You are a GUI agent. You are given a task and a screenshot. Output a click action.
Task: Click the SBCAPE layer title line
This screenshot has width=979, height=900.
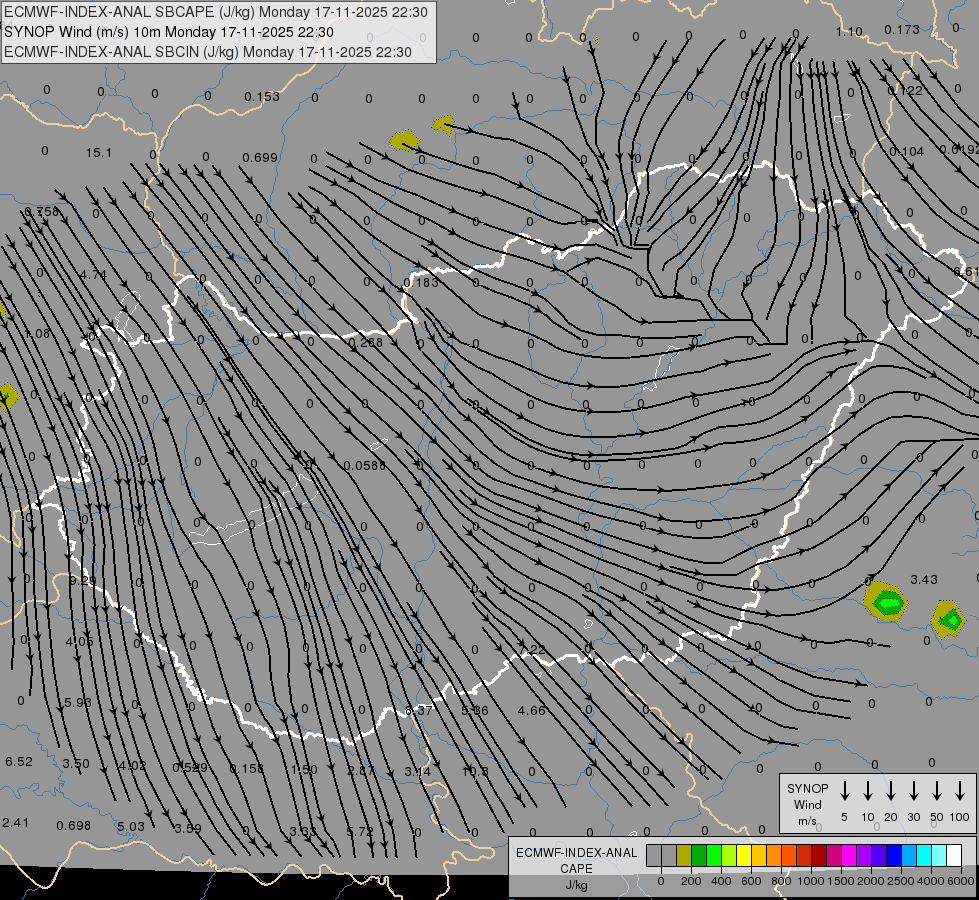tap(216, 12)
